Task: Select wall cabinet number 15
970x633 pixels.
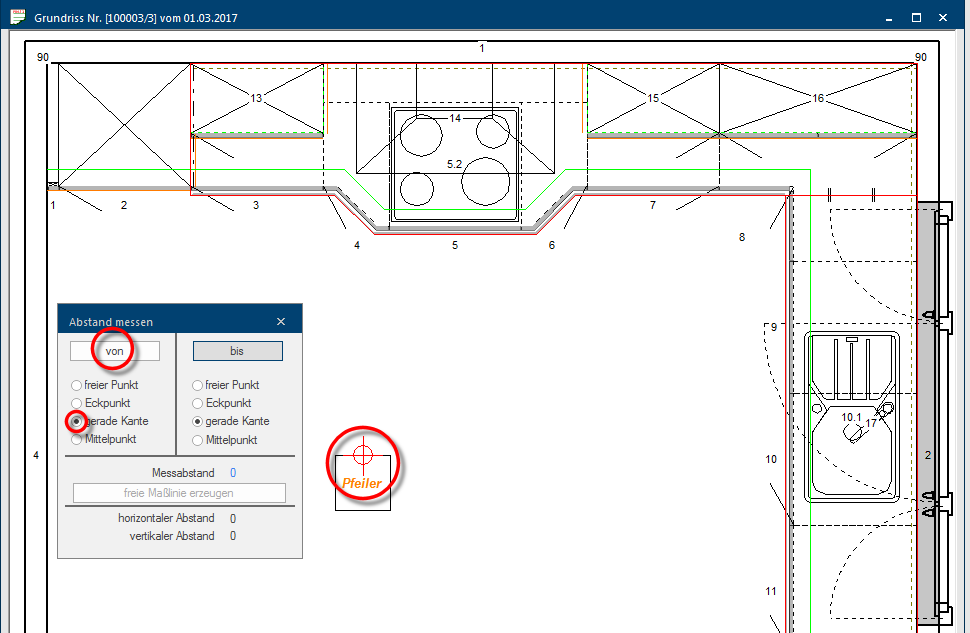Action: 653,99
